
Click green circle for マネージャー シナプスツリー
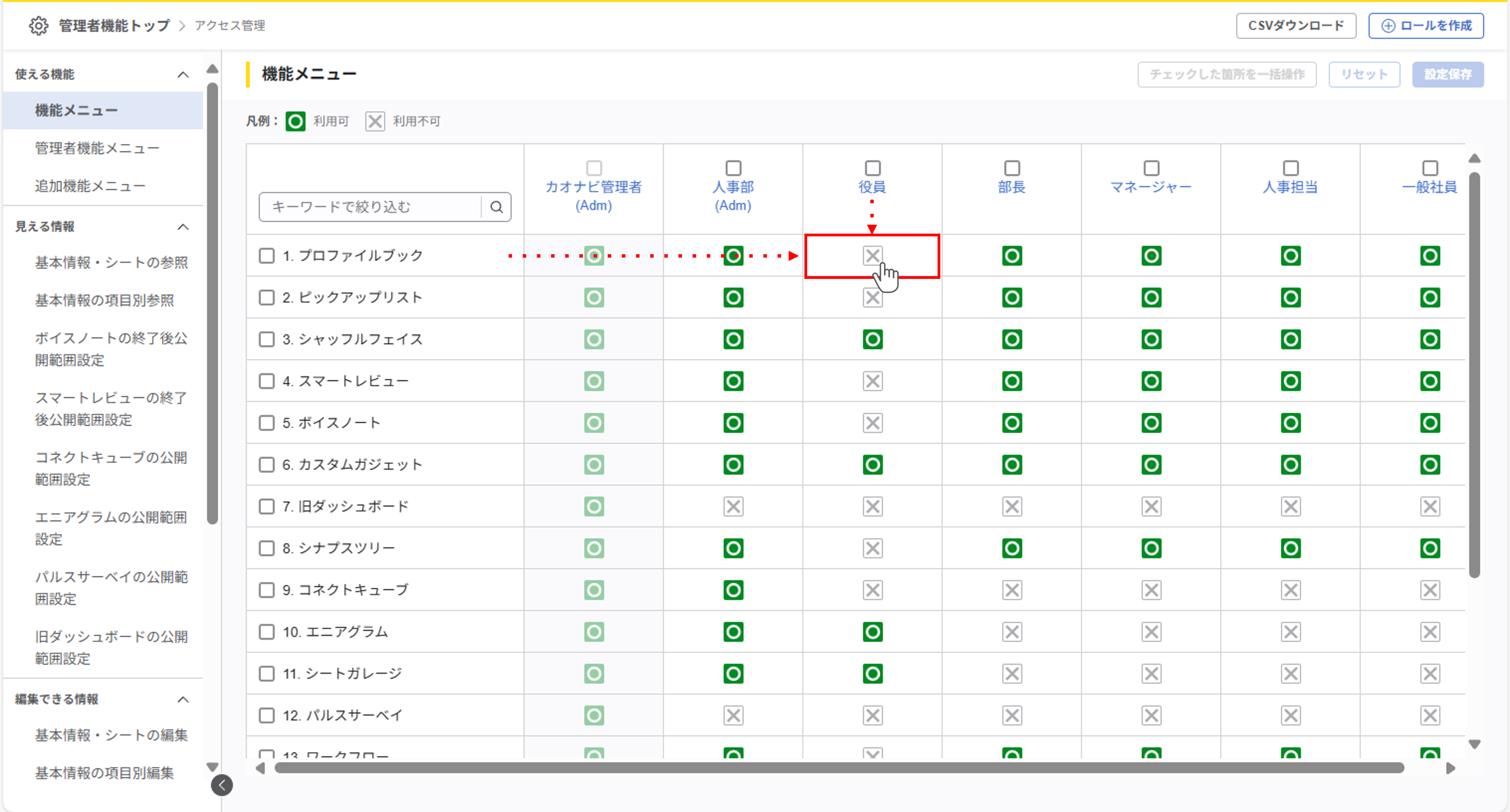point(1151,548)
